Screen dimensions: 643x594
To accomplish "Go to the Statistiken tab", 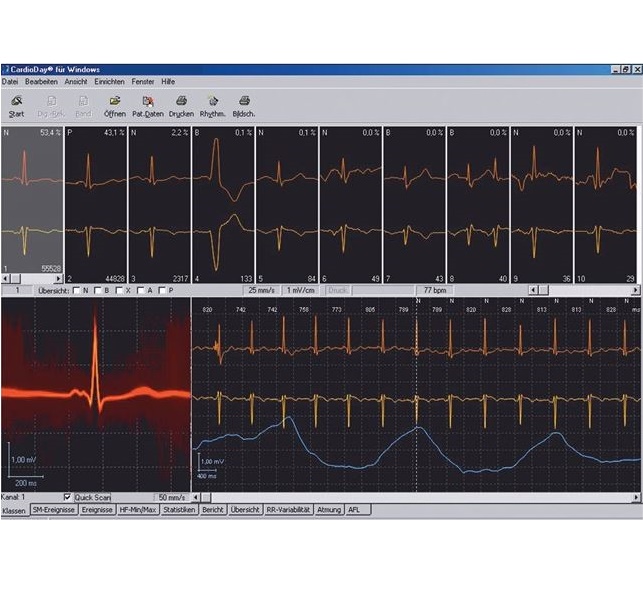I will pos(178,510).
